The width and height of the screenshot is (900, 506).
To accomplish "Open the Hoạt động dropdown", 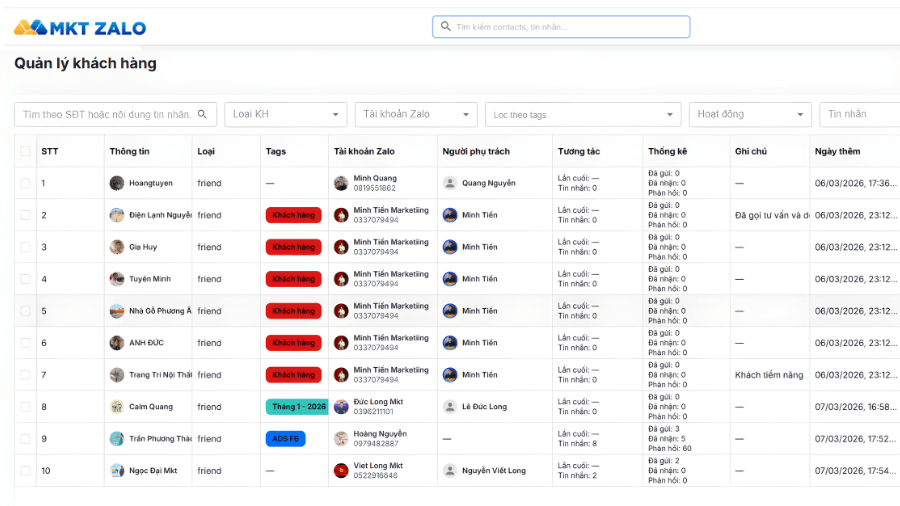I will [x=750, y=114].
